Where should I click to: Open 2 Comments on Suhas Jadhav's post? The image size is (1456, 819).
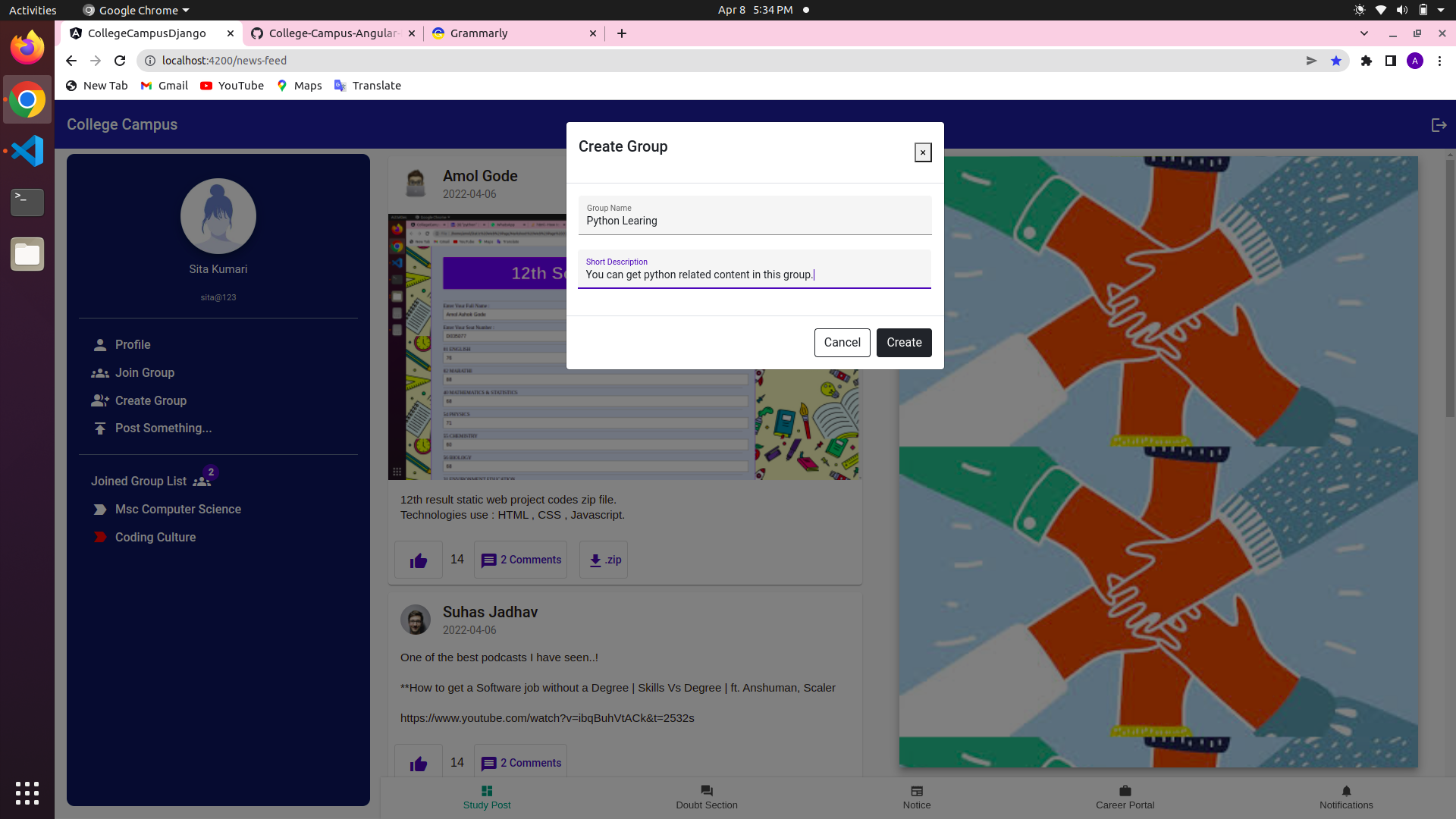click(520, 763)
